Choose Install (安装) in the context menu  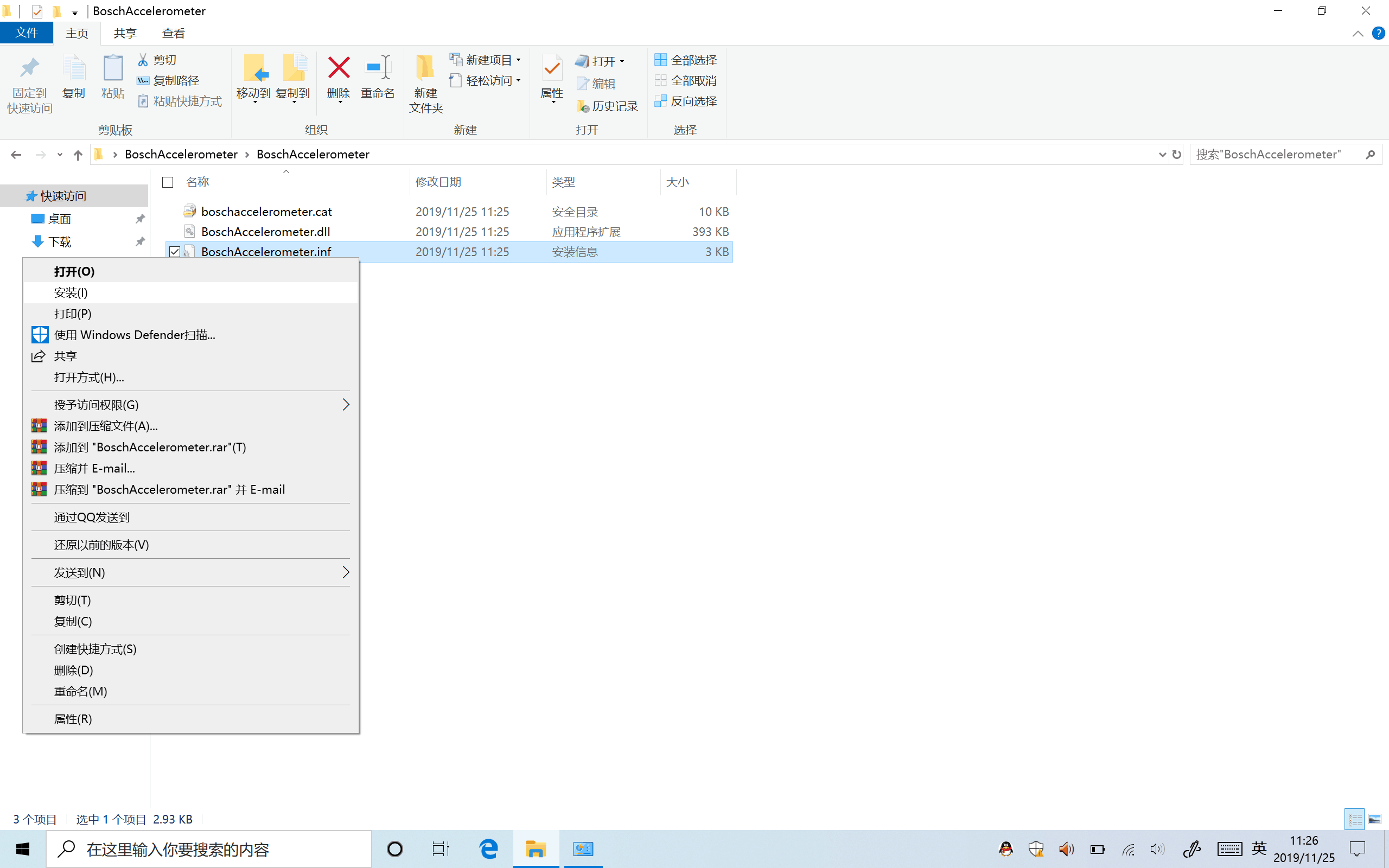(x=71, y=293)
